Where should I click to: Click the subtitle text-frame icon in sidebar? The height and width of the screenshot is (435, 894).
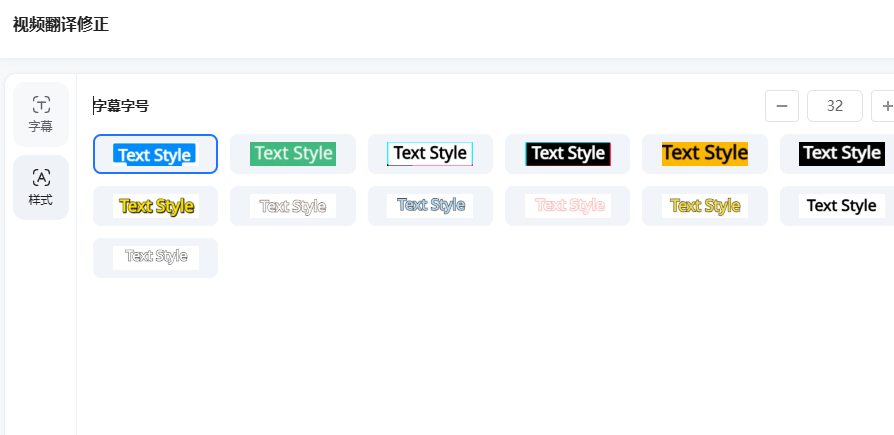[41, 104]
